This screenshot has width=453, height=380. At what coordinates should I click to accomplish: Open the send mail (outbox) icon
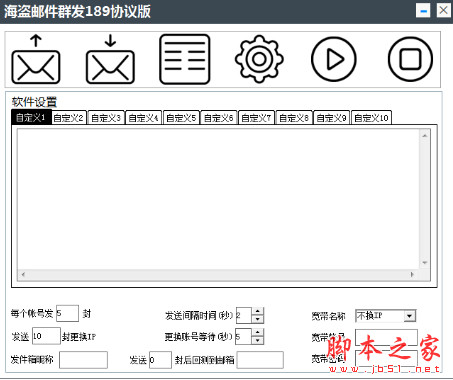(36, 59)
